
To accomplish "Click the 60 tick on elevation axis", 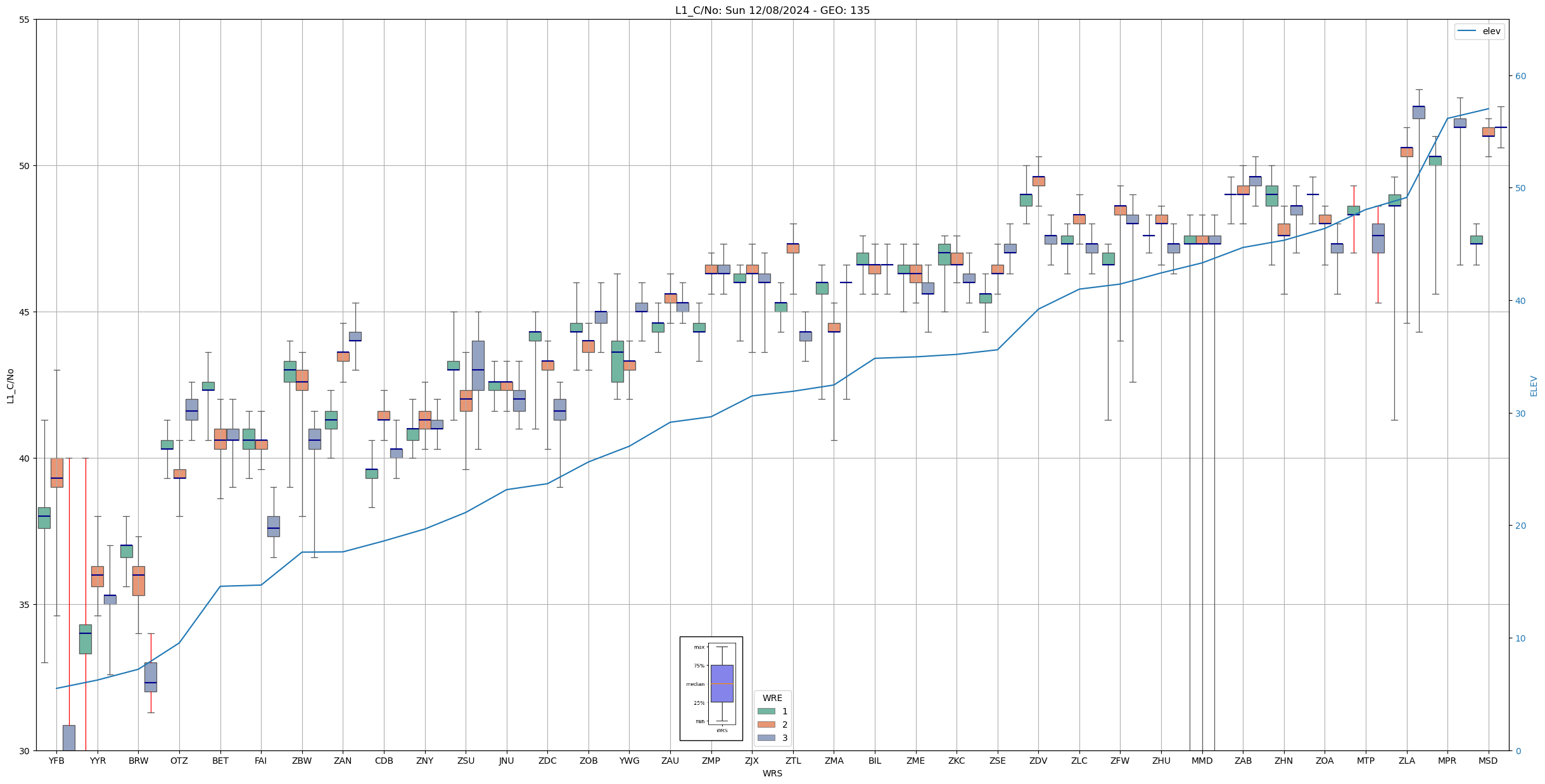I will [1520, 76].
